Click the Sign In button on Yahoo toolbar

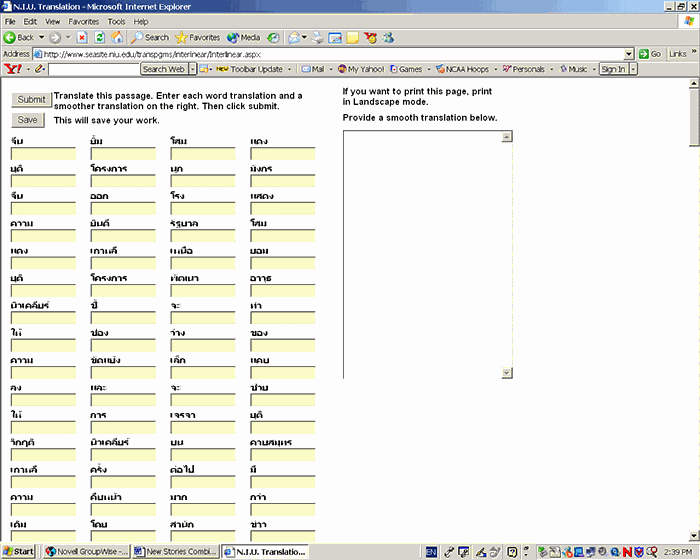point(613,69)
